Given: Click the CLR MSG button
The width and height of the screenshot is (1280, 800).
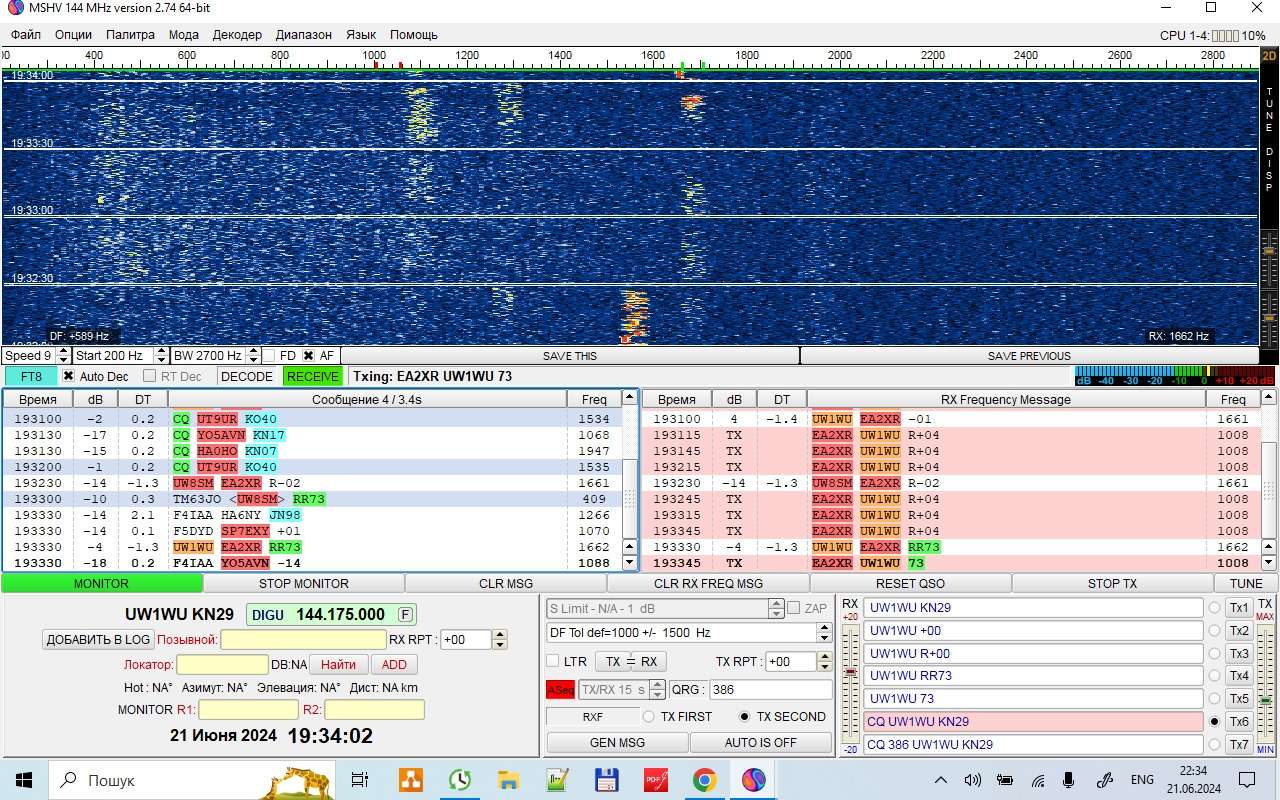Looking at the screenshot, I should 506,583.
